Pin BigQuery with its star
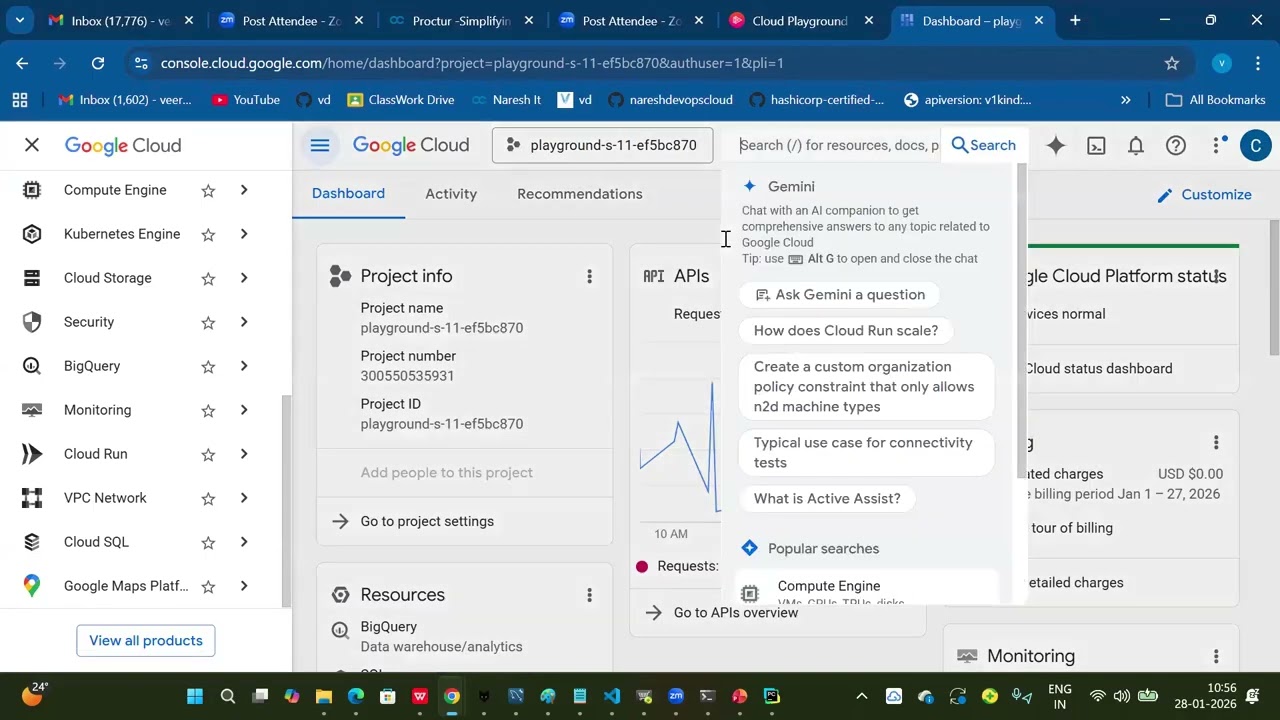Image resolution: width=1280 pixels, height=720 pixels. tap(208, 366)
